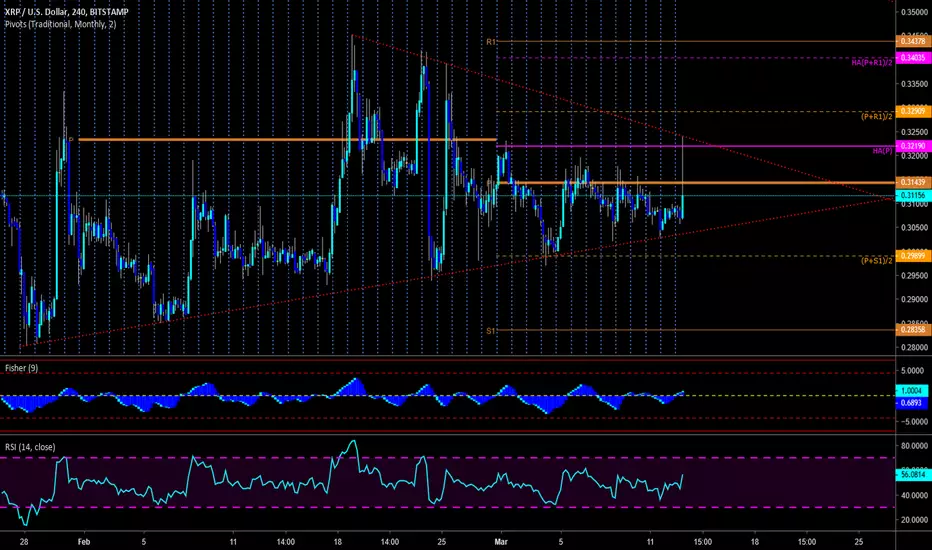Click the 20.0000 RSI scale value
Screen dimensions: 932x550
(x=914, y=520)
